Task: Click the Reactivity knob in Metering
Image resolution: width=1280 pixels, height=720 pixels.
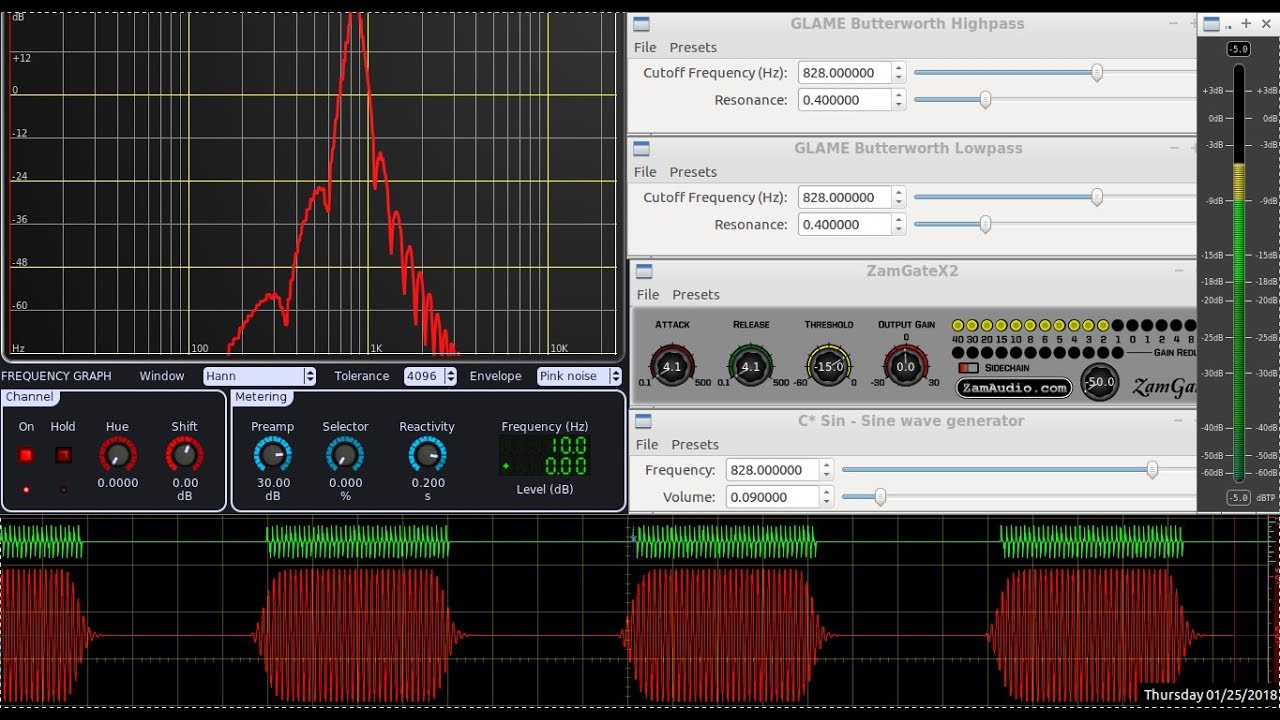Action: click(x=428, y=455)
